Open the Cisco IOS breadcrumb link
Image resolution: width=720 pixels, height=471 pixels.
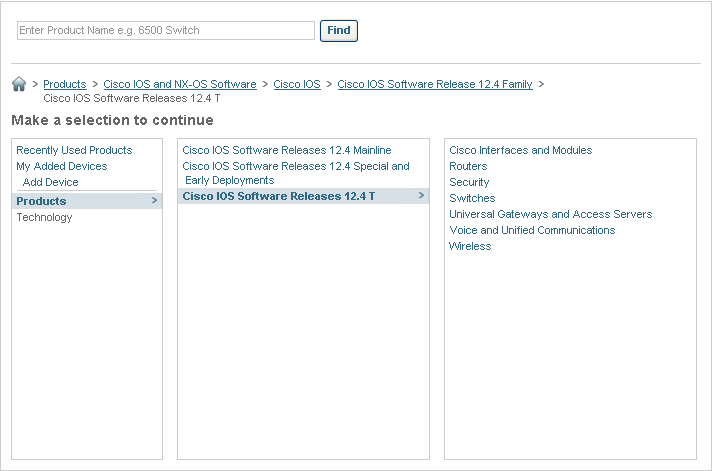pos(297,84)
